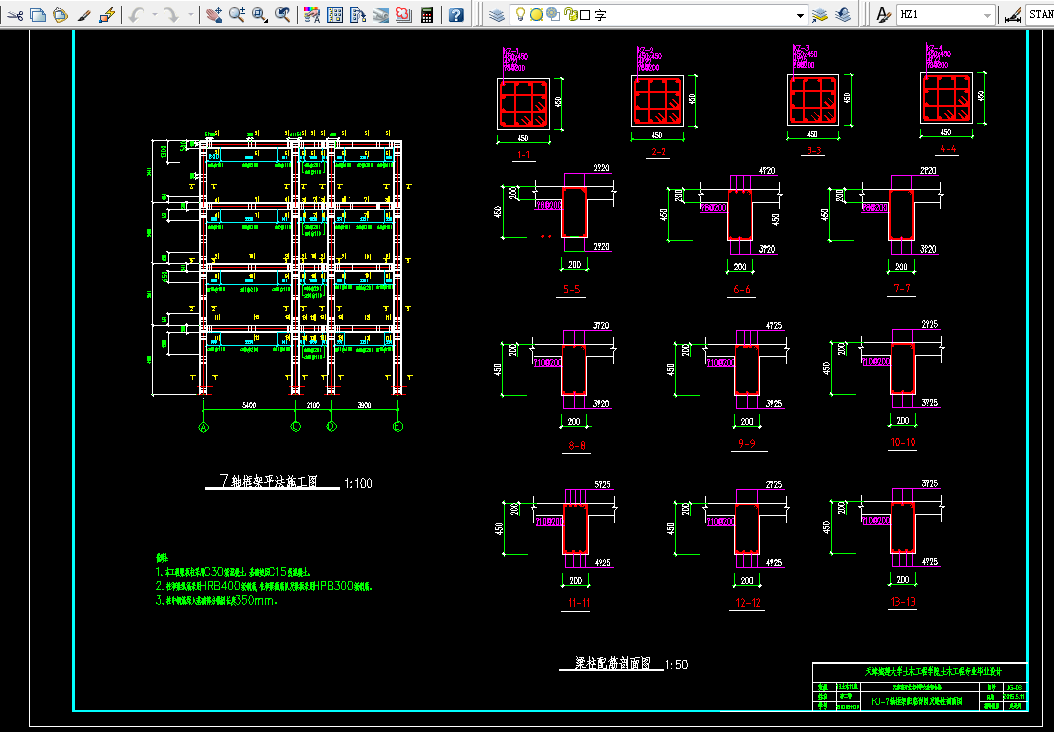
Task: Select the Match Properties brush icon
Action: point(83,14)
